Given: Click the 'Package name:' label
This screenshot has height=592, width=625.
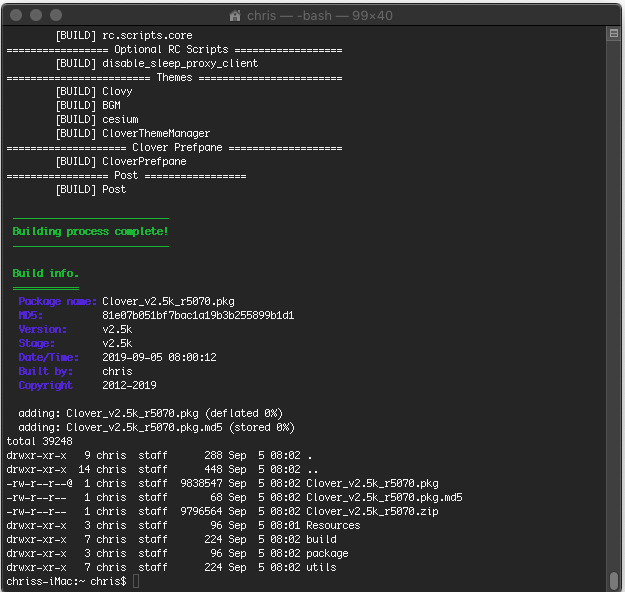Looking at the screenshot, I should tap(57, 301).
